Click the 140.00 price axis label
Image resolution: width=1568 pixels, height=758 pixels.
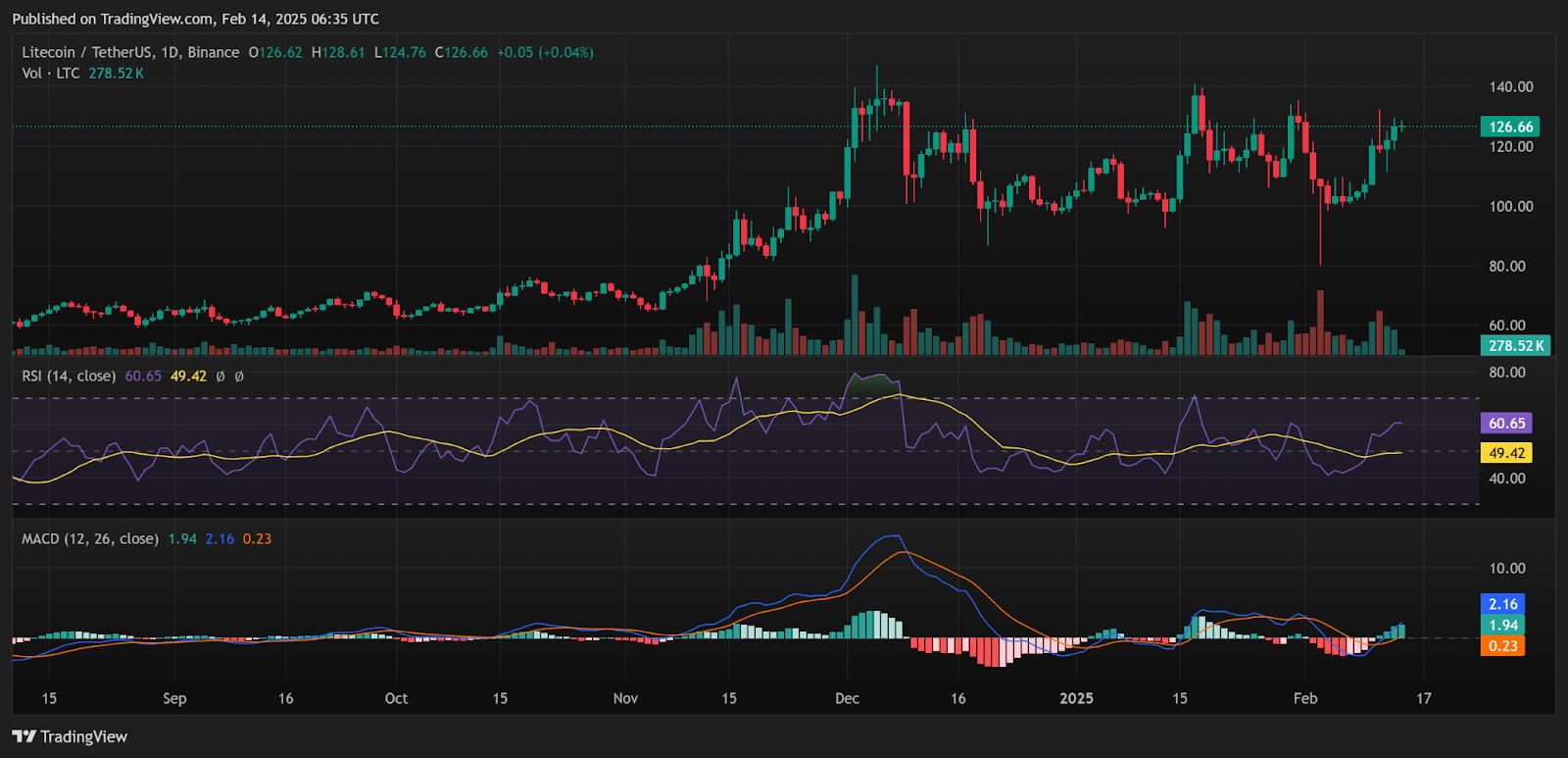coord(1511,86)
